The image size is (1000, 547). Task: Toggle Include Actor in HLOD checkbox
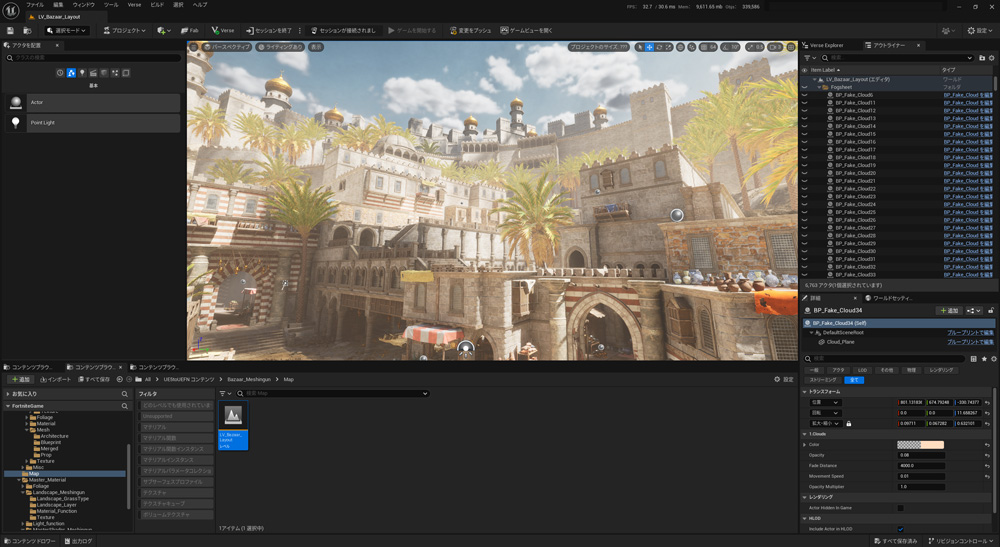click(901, 529)
